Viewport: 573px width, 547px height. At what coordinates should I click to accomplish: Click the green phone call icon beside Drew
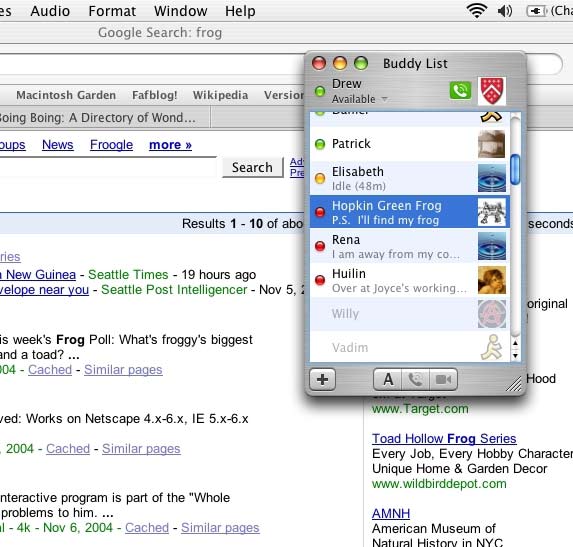[460, 90]
